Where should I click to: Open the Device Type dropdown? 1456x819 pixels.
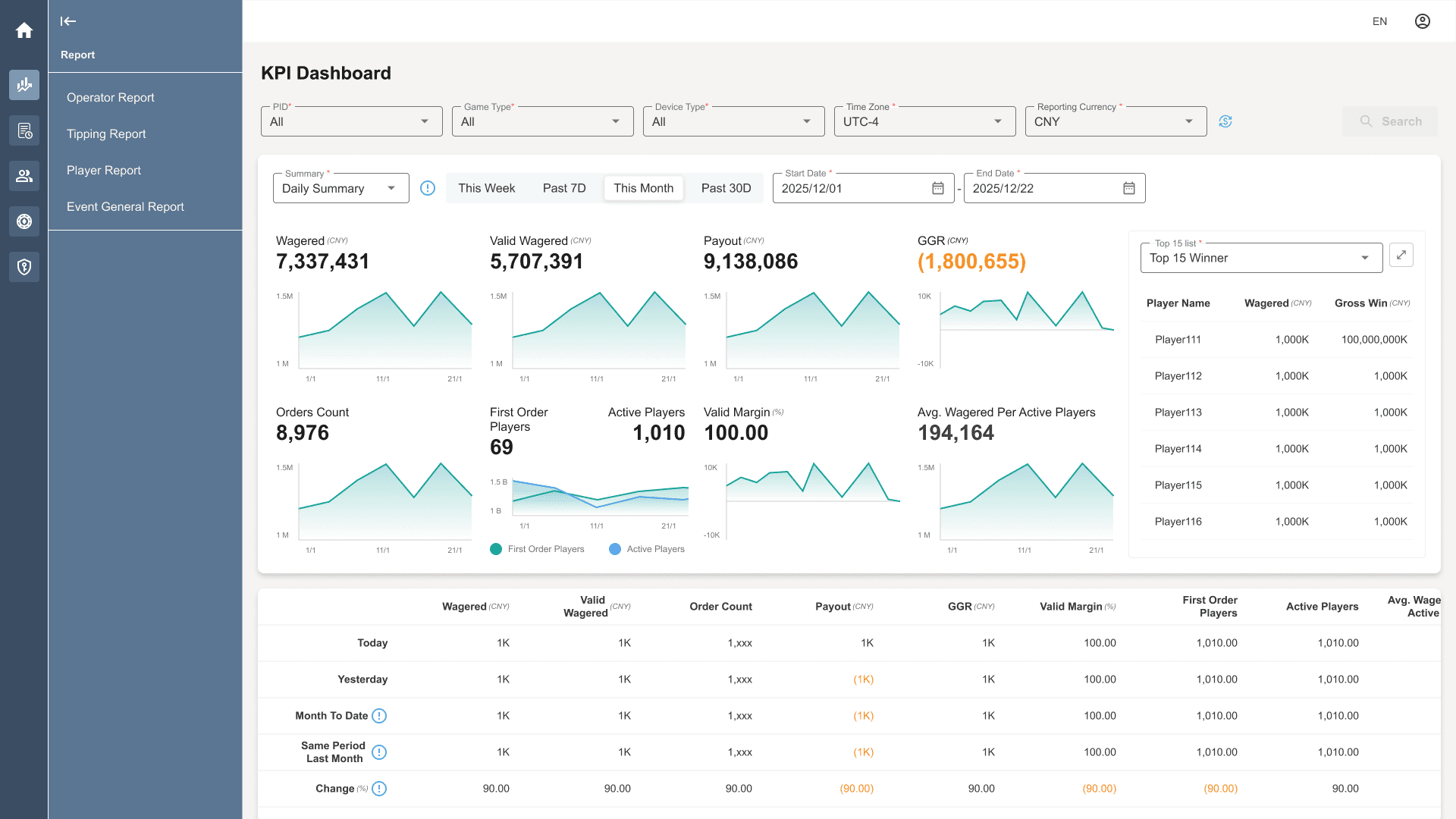[734, 121]
